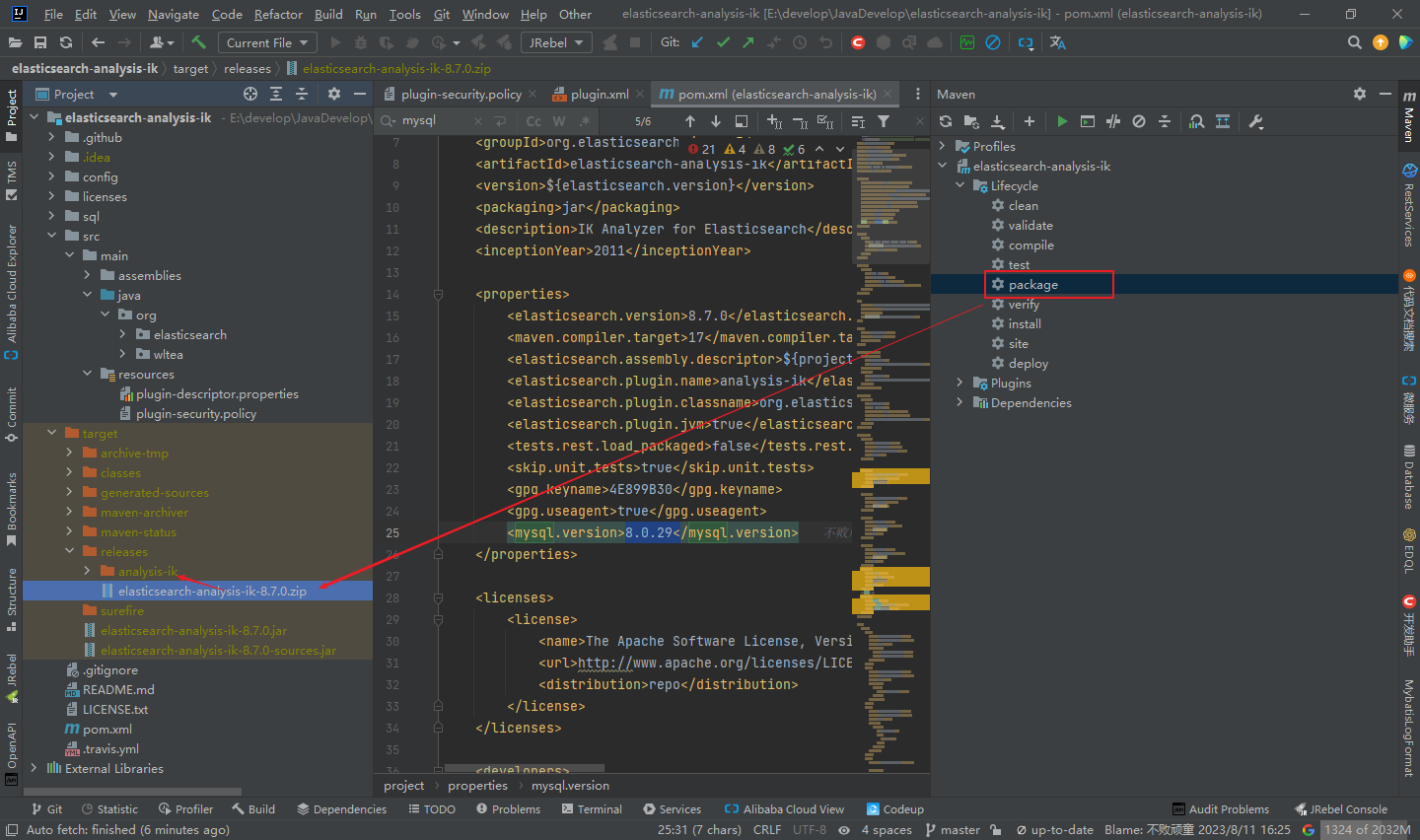Collapse All in Project panel
This screenshot has width=1420, height=840.
(x=302, y=94)
